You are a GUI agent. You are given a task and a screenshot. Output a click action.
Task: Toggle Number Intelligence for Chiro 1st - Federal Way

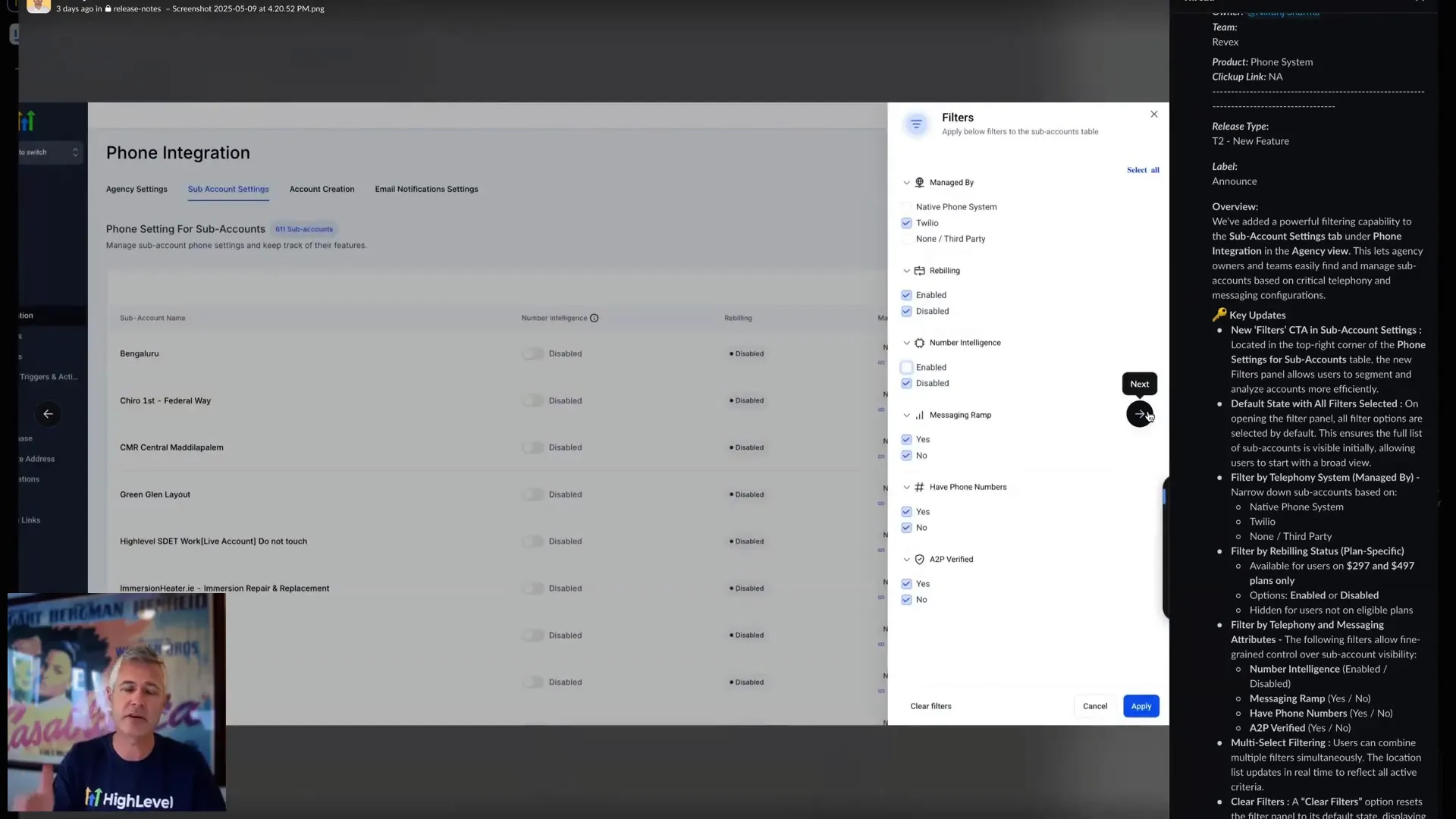(x=532, y=401)
